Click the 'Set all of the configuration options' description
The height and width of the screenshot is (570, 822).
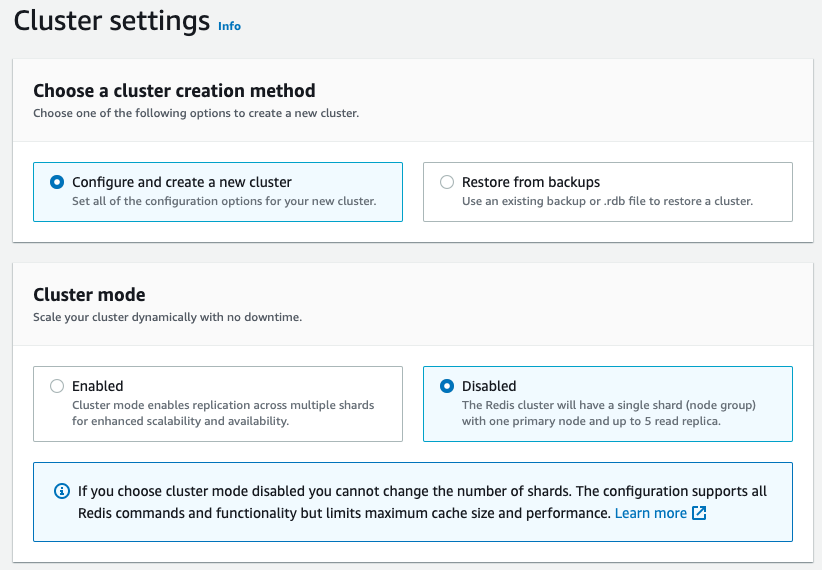tap(224, 201)
